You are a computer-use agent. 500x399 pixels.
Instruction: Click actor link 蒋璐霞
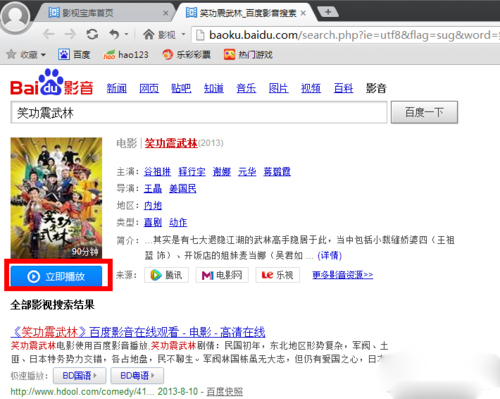277,172
